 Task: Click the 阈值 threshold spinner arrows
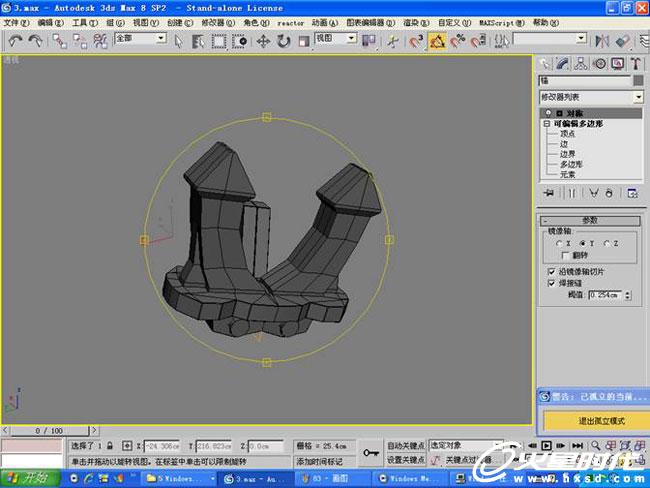628,295
